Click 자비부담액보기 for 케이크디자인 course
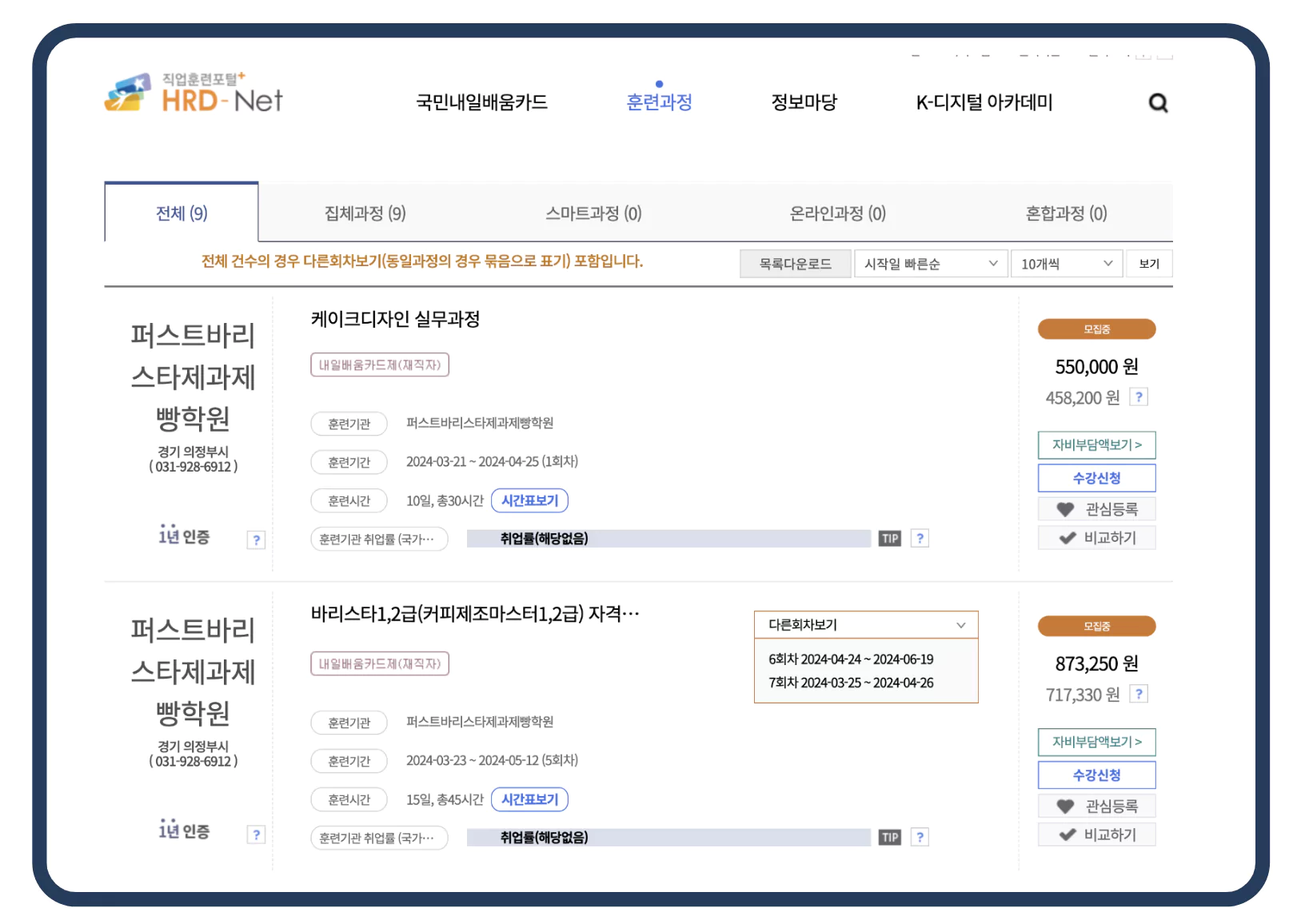Image resolution: width=1297 pixels, height=924 pixels. (x=1096, y=445)
